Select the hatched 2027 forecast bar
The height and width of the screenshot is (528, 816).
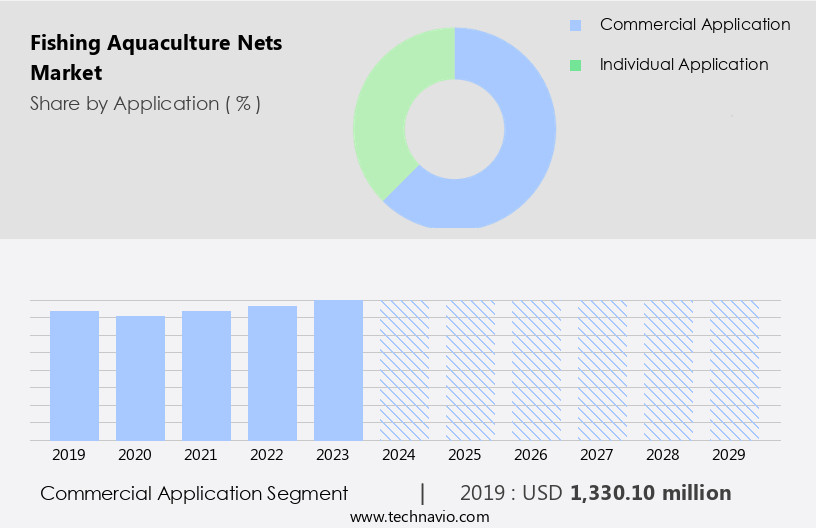point(602,370)
